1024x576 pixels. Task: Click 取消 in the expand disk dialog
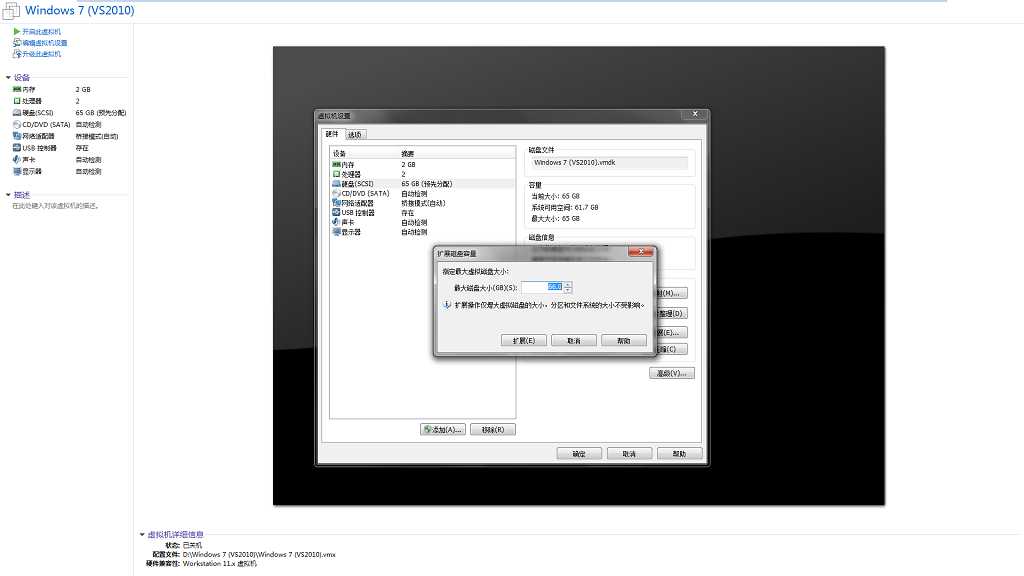tap(573, 340)
